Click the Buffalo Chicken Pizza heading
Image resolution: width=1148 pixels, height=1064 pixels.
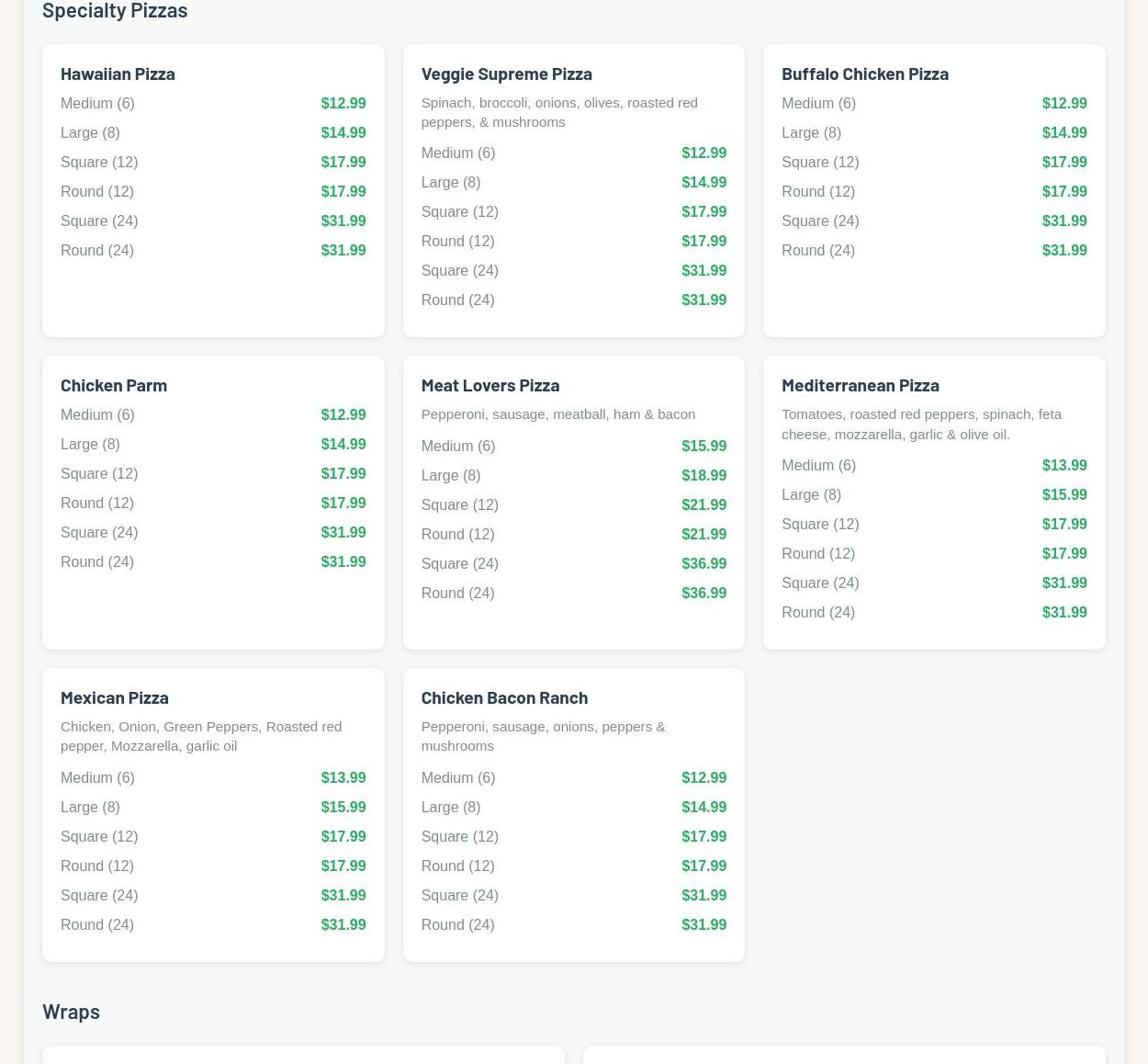pos(864,74)
